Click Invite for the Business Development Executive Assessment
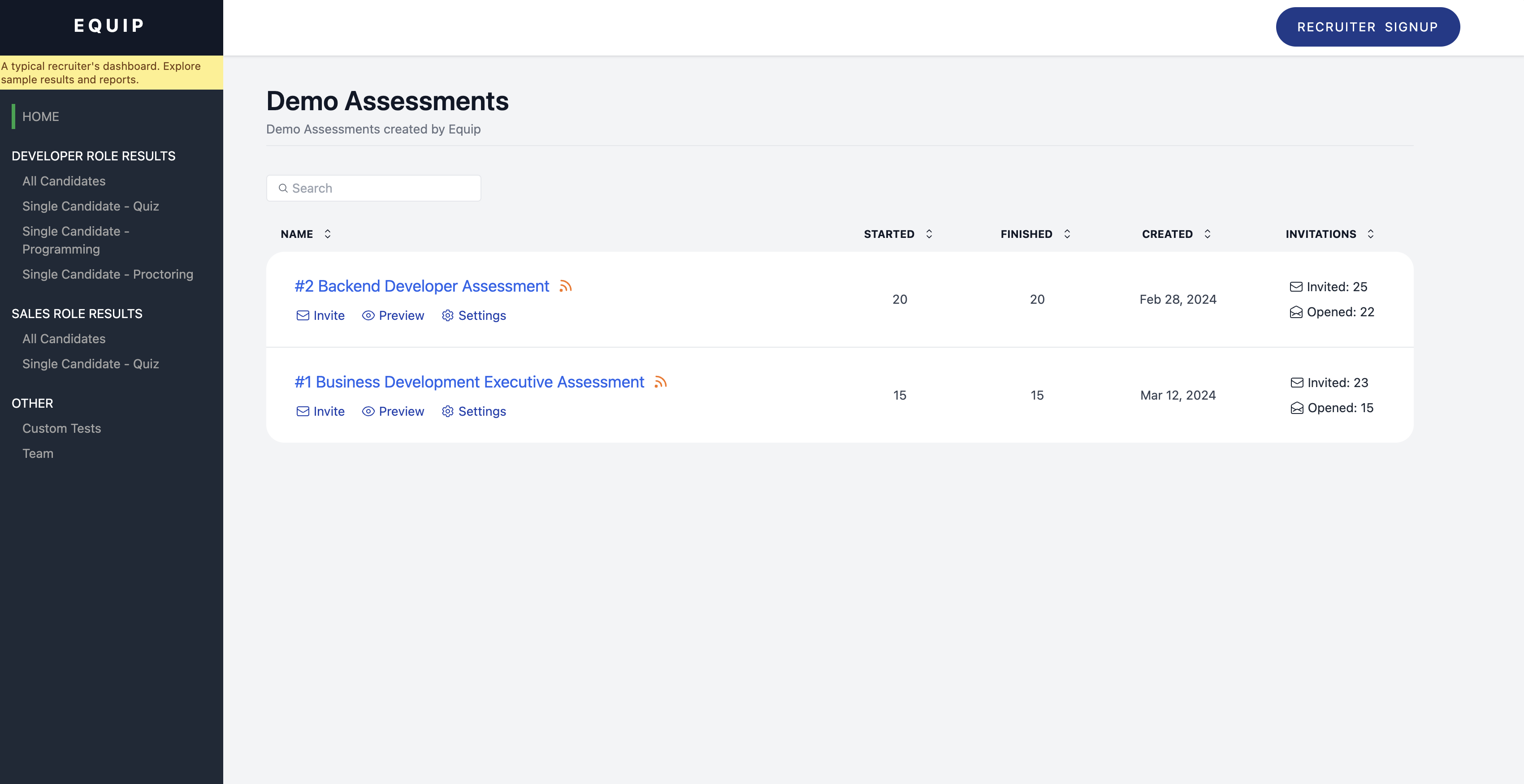This screenshot has width=1524, height=784. pos(320,412)
